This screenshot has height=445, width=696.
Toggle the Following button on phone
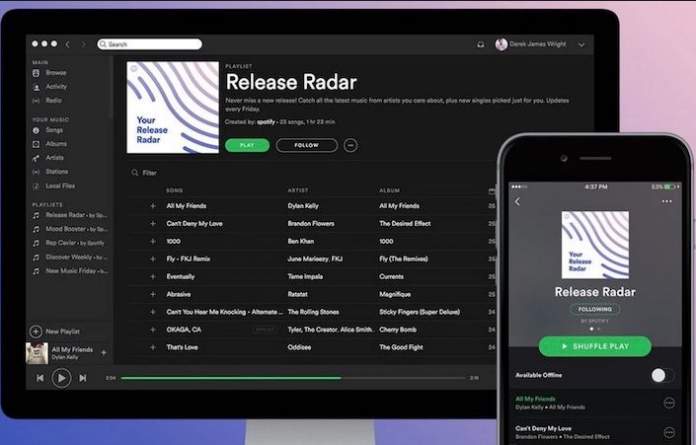(594, 310)
